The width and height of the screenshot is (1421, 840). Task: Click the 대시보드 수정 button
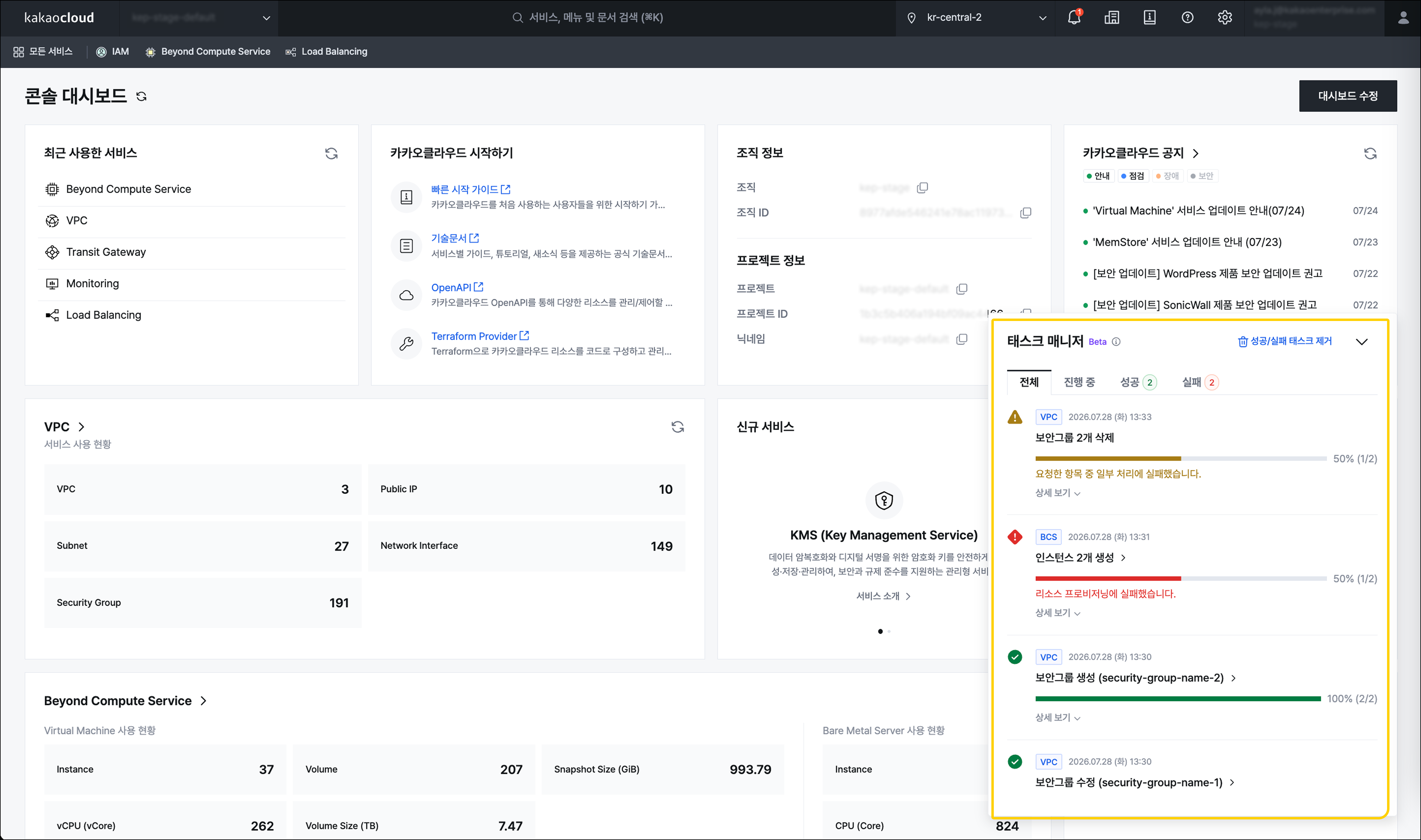click(1347, 96)
